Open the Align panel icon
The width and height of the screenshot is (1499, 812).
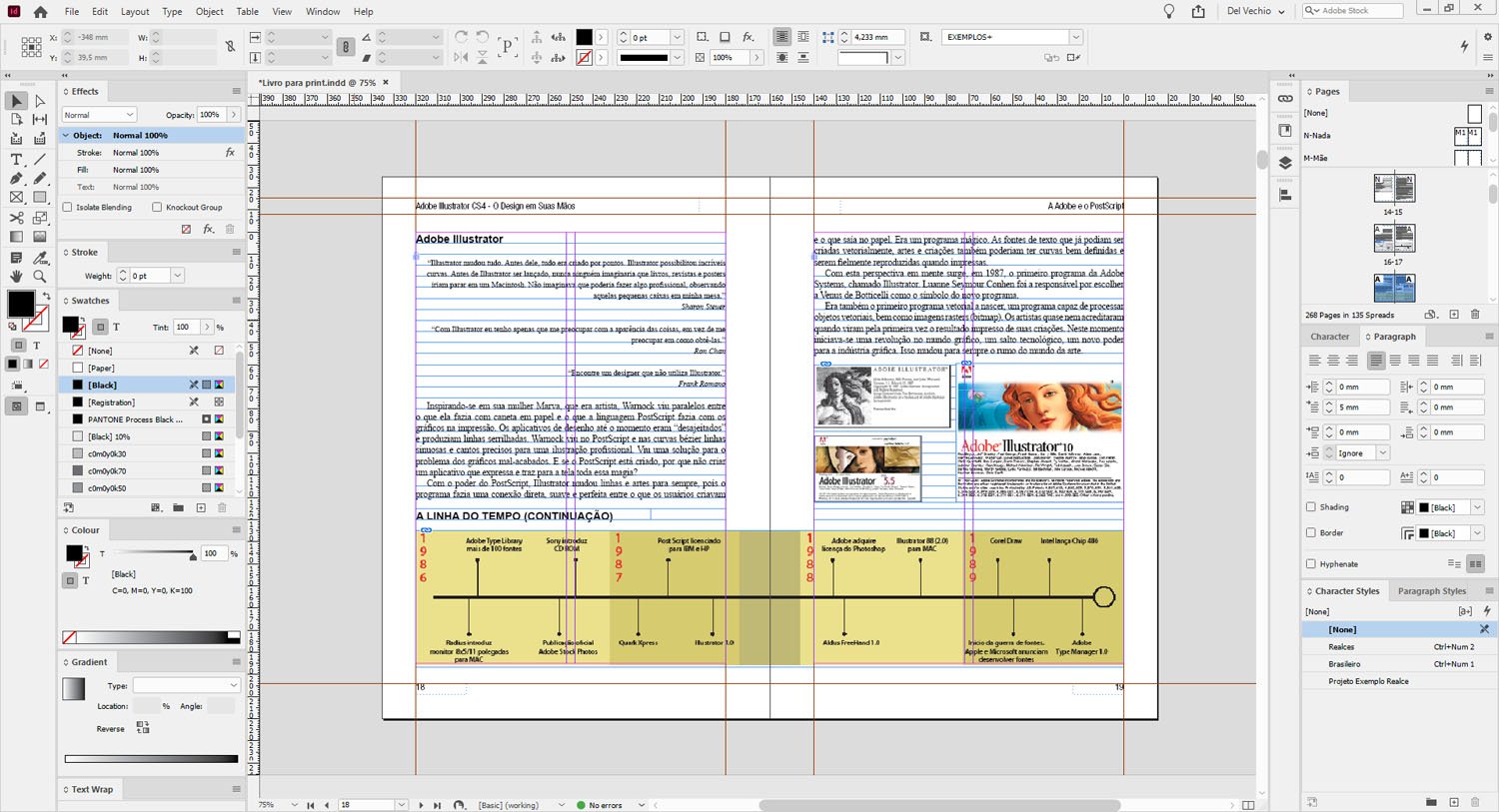[x=1285, y=196]
